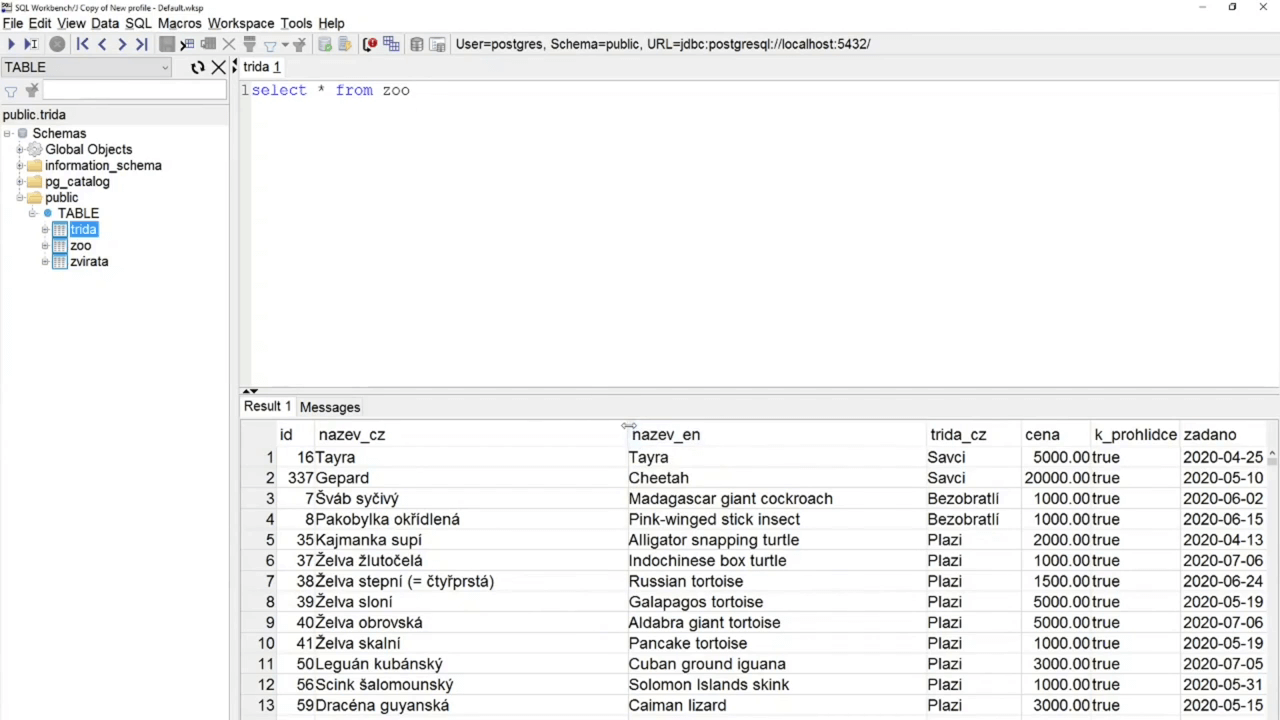
Task: Open the database explorer from toolbar
Action: pos(417,44)
